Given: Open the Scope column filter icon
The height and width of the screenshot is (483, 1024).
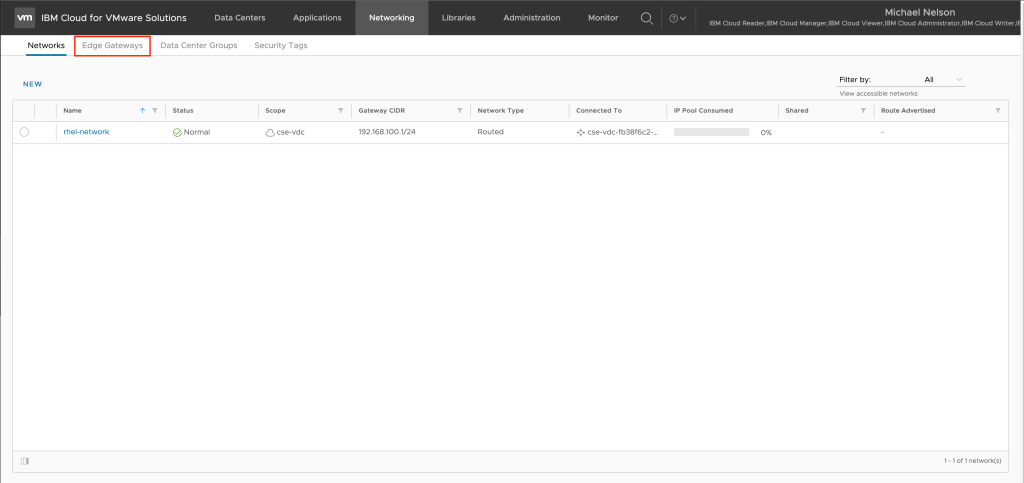Looking at the screenshot, I should pyautogui.click(x=340, y=110).
